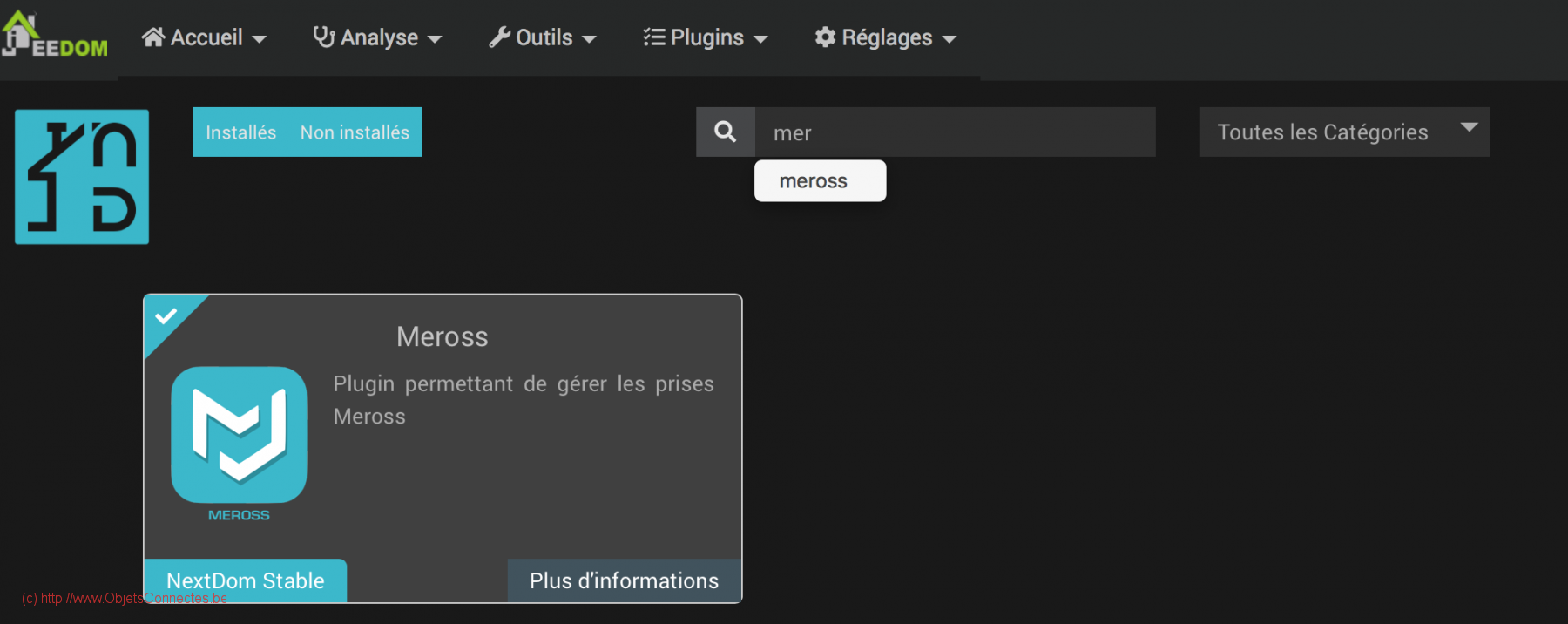Click the search magnifier icon
The width and height of the screenshot is (1568, 624).
726,132
